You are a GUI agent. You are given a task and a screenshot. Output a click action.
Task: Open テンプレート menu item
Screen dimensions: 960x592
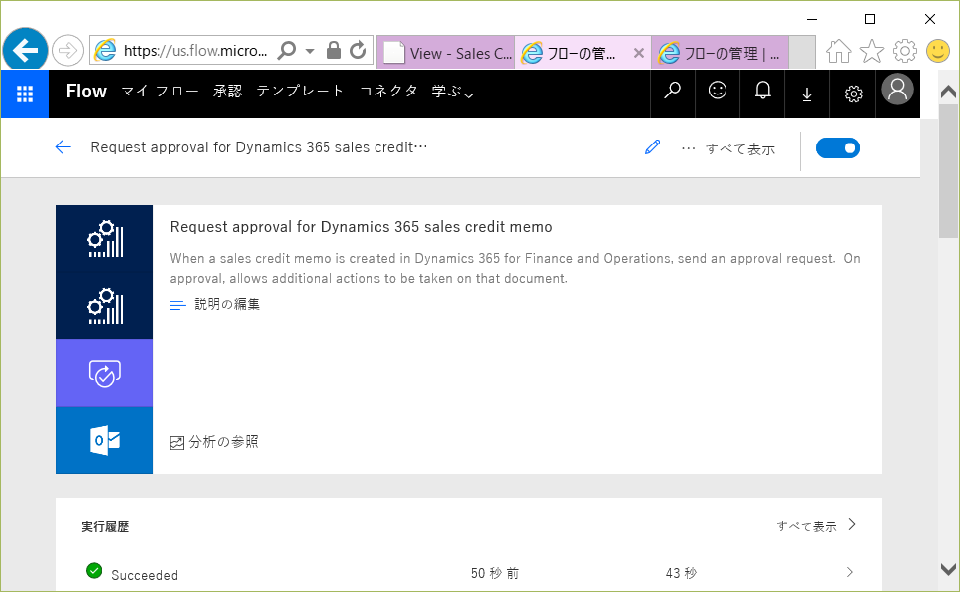pyautogui.click(x=300, y=91)
